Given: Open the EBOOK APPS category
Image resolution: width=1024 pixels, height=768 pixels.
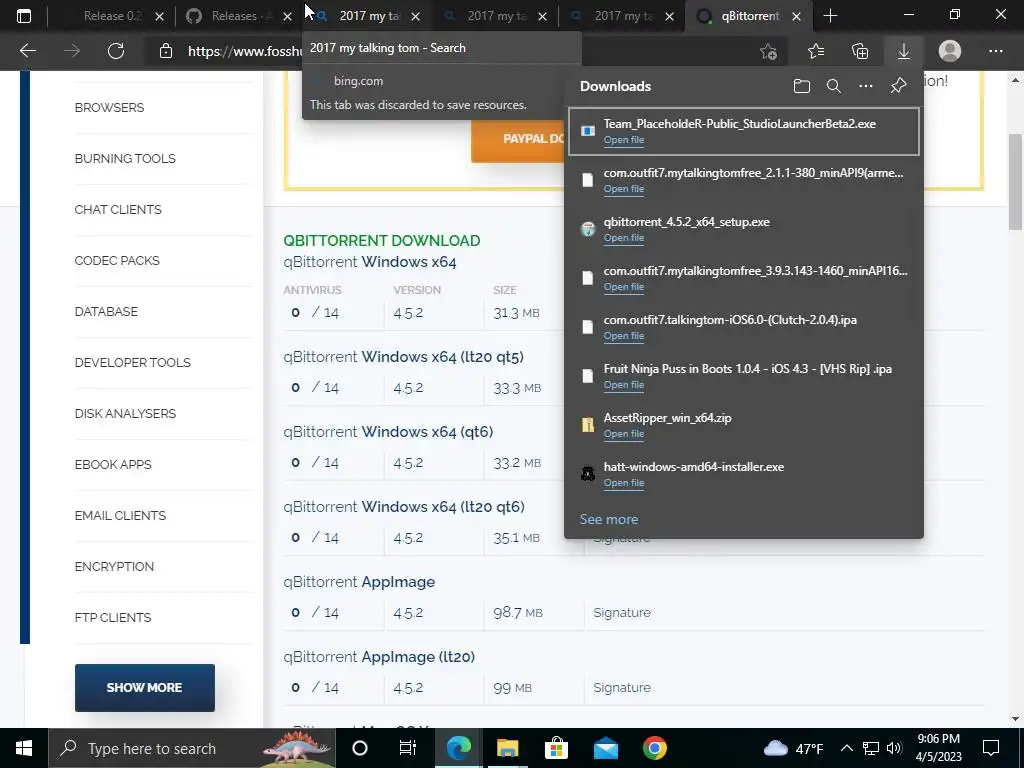Looking at the screenshot, I should tap(113, 464).
